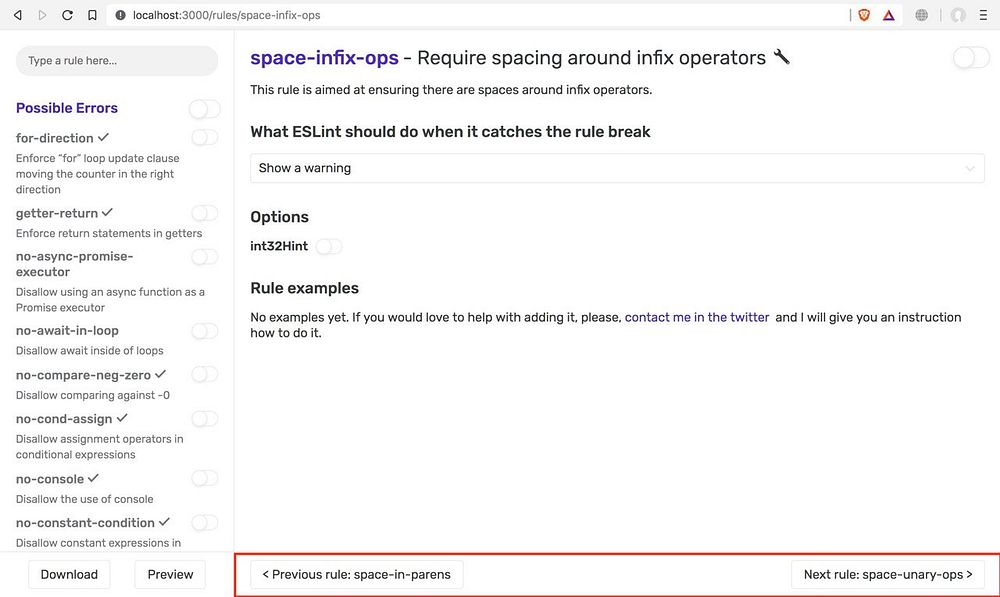Select the no-await-in-loop rule in sidebar
Viewport: 1000px width, 597px height.
67,330
